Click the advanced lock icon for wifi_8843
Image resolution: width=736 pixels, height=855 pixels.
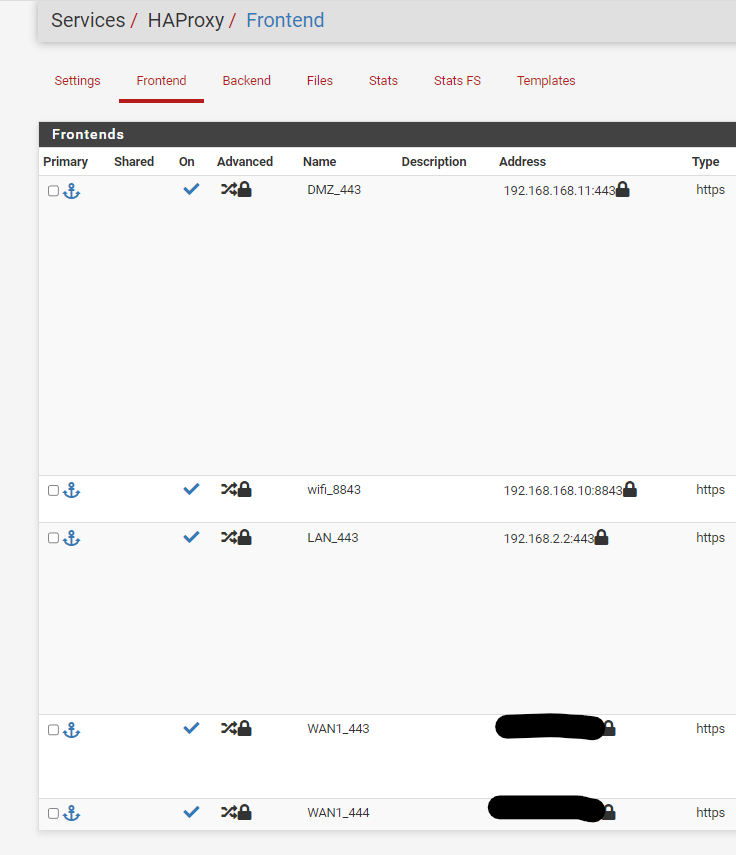click(x=245, y=489)
